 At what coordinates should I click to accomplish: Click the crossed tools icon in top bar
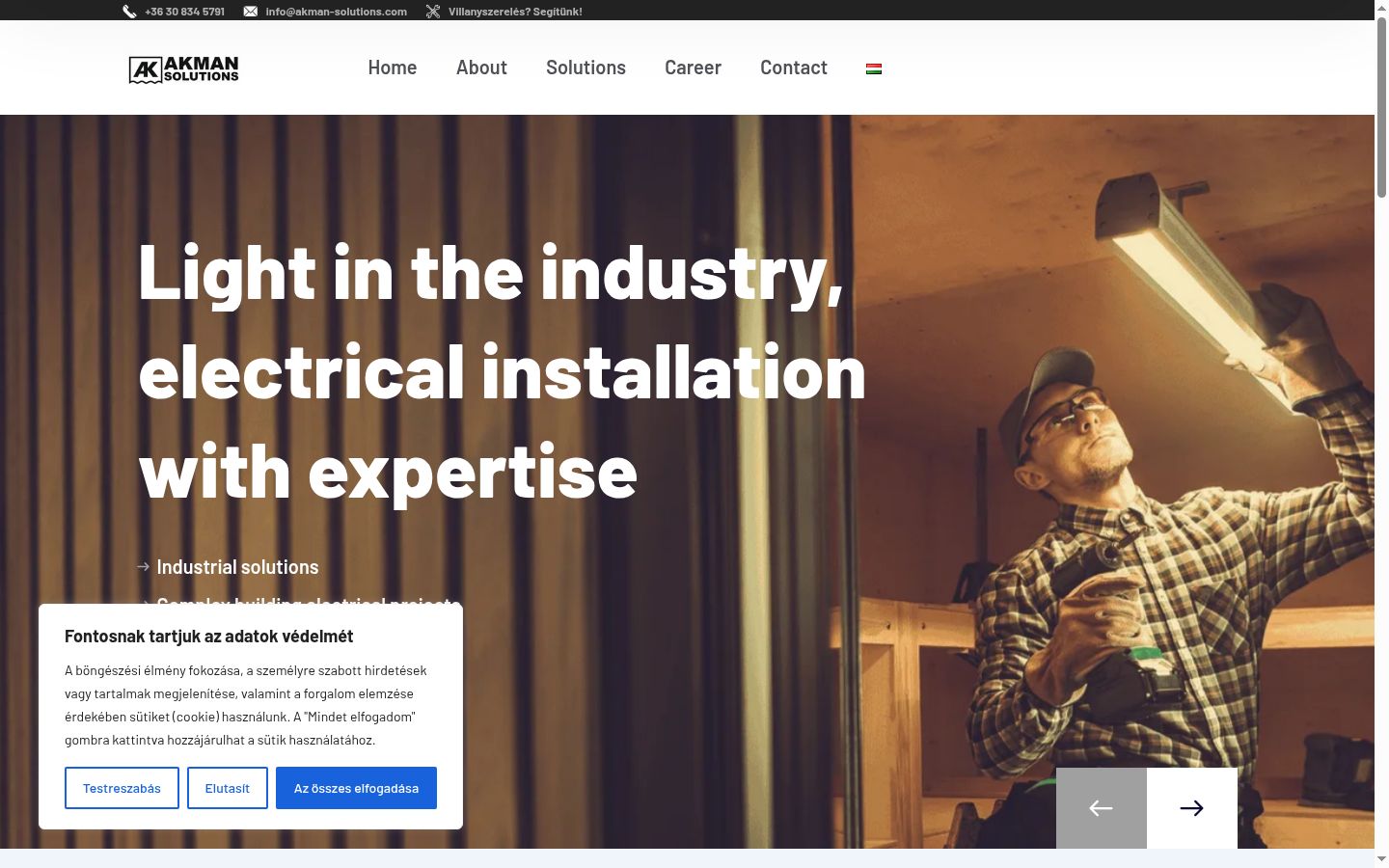pos(433,12)
